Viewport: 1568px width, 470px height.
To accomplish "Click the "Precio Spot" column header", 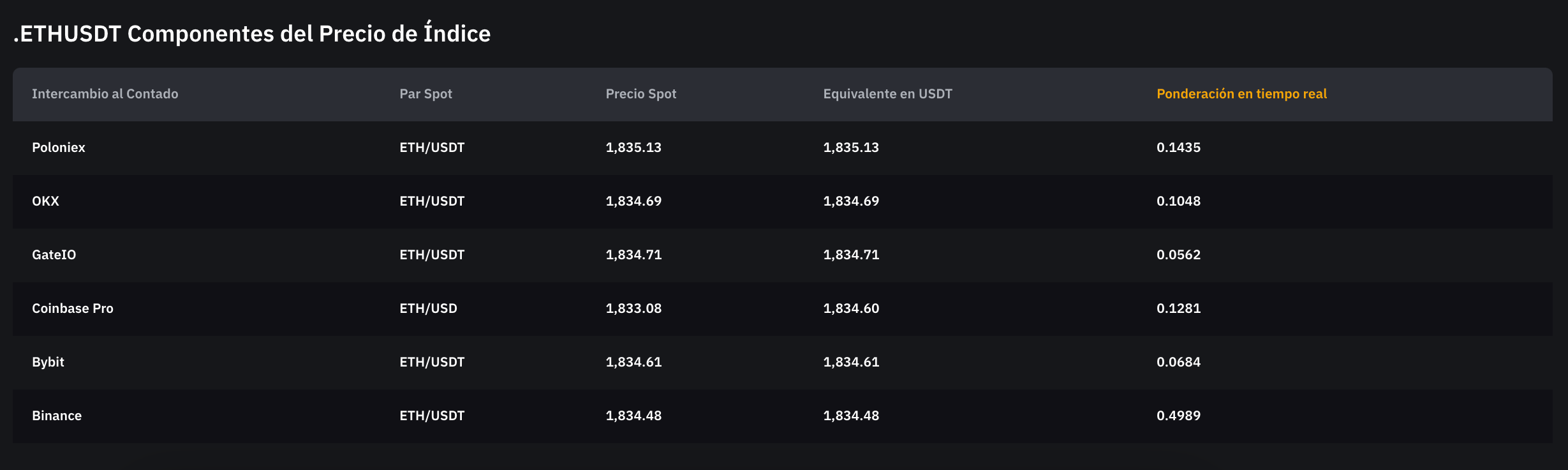I will click(640, 94).
